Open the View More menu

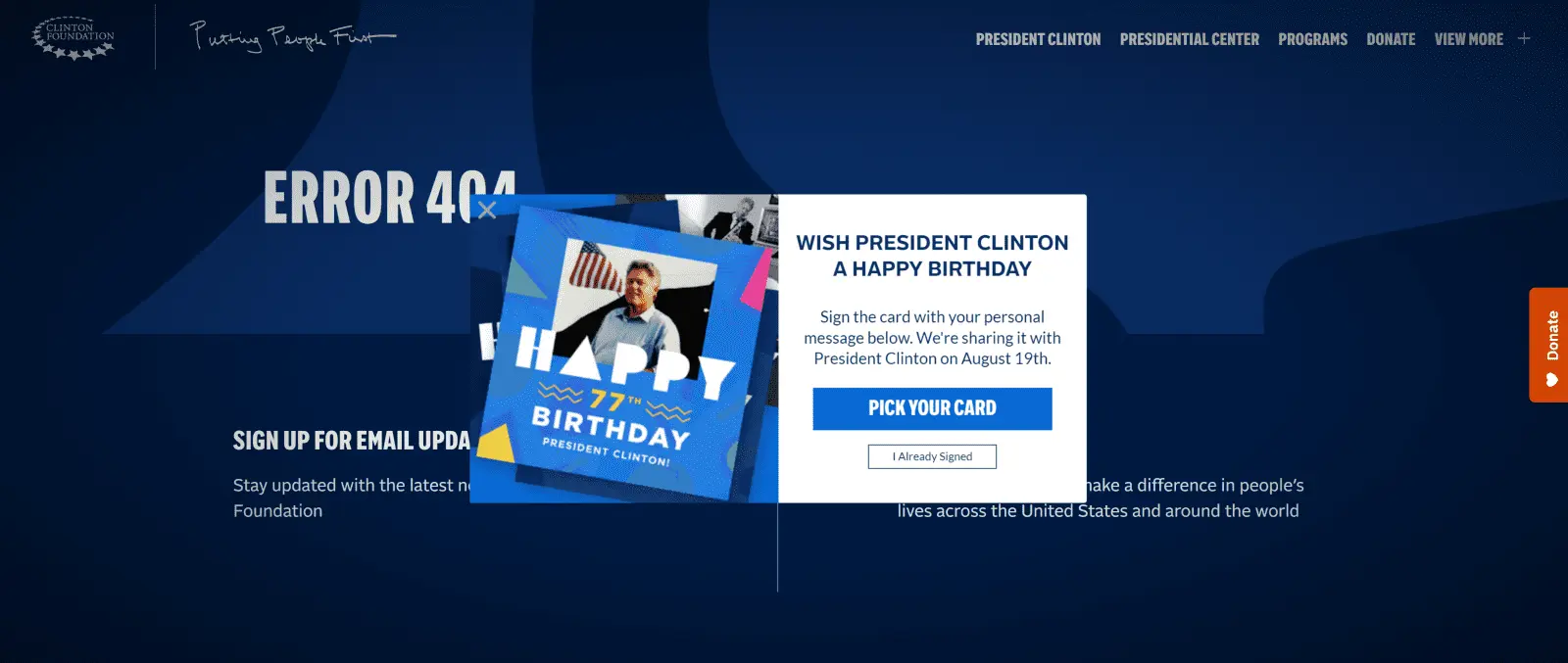[x=1468, y=39]
